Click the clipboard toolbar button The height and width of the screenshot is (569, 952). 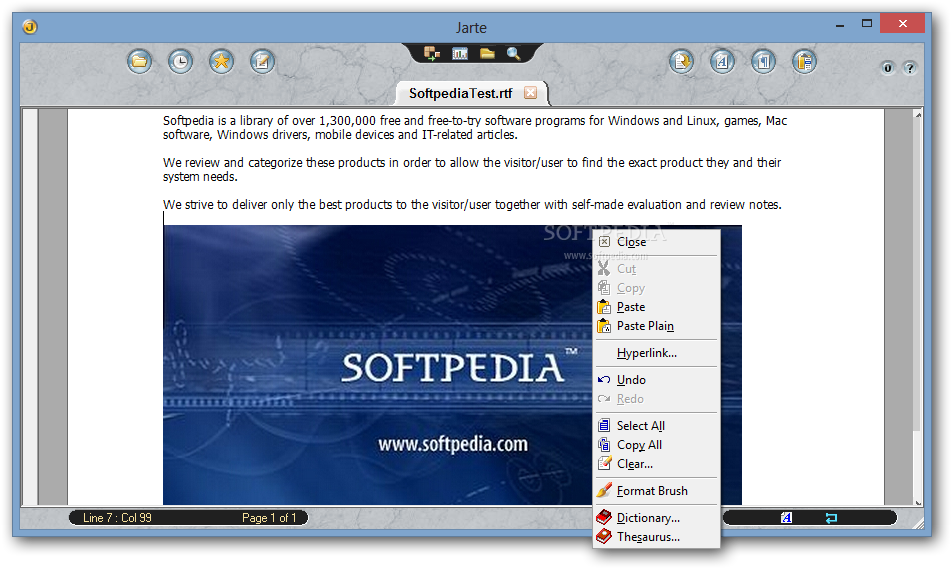coord(804,61)
